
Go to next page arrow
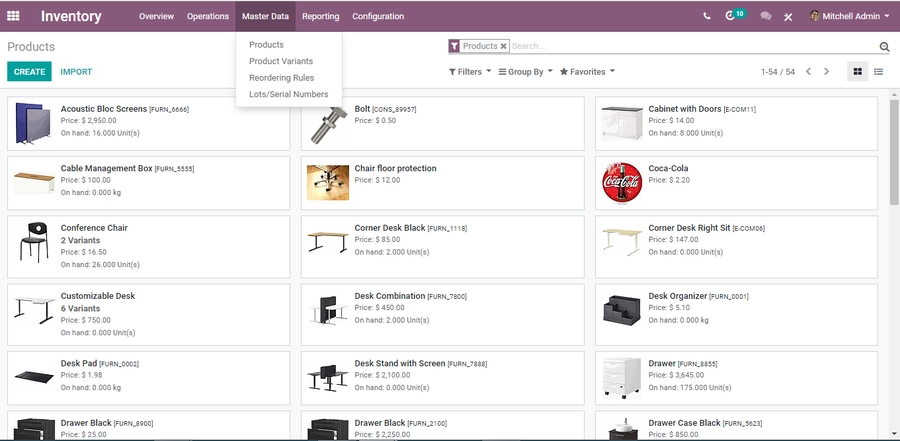pyautogui.click(x=827, y=72)
